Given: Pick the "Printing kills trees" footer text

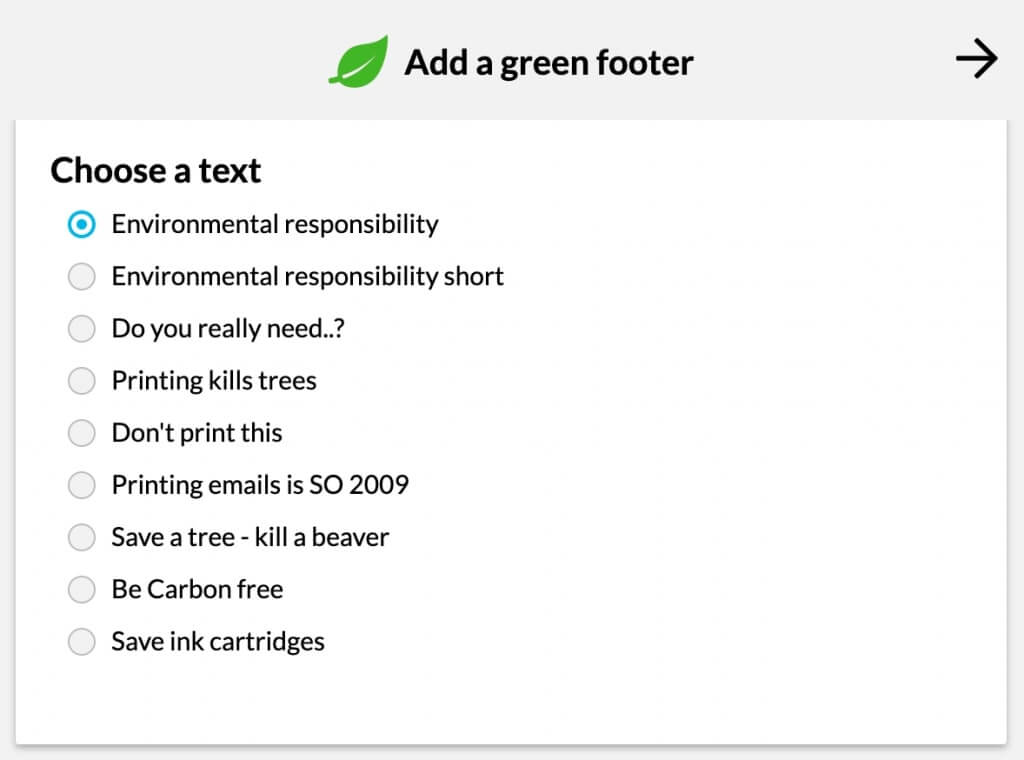Looking at the screenshot, I should pyautogui.click(x=81, y=380).
